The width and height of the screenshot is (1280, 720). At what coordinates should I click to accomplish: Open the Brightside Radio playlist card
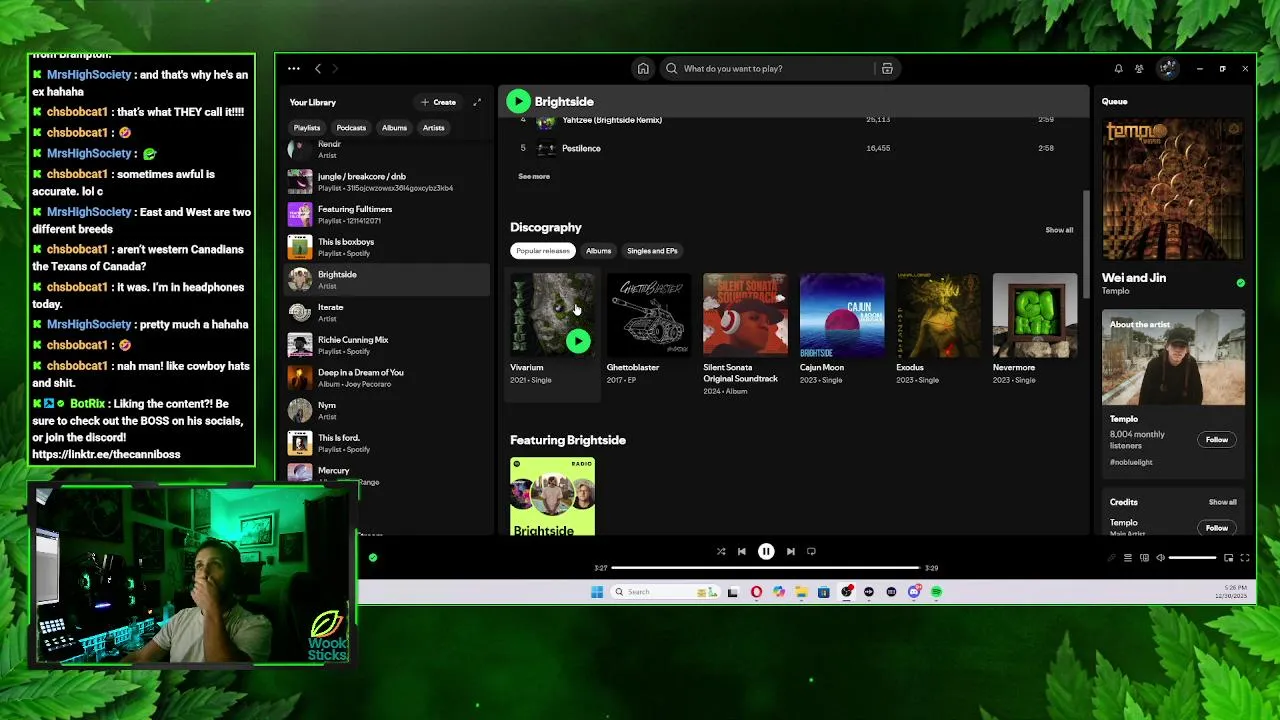click(552, 496)
